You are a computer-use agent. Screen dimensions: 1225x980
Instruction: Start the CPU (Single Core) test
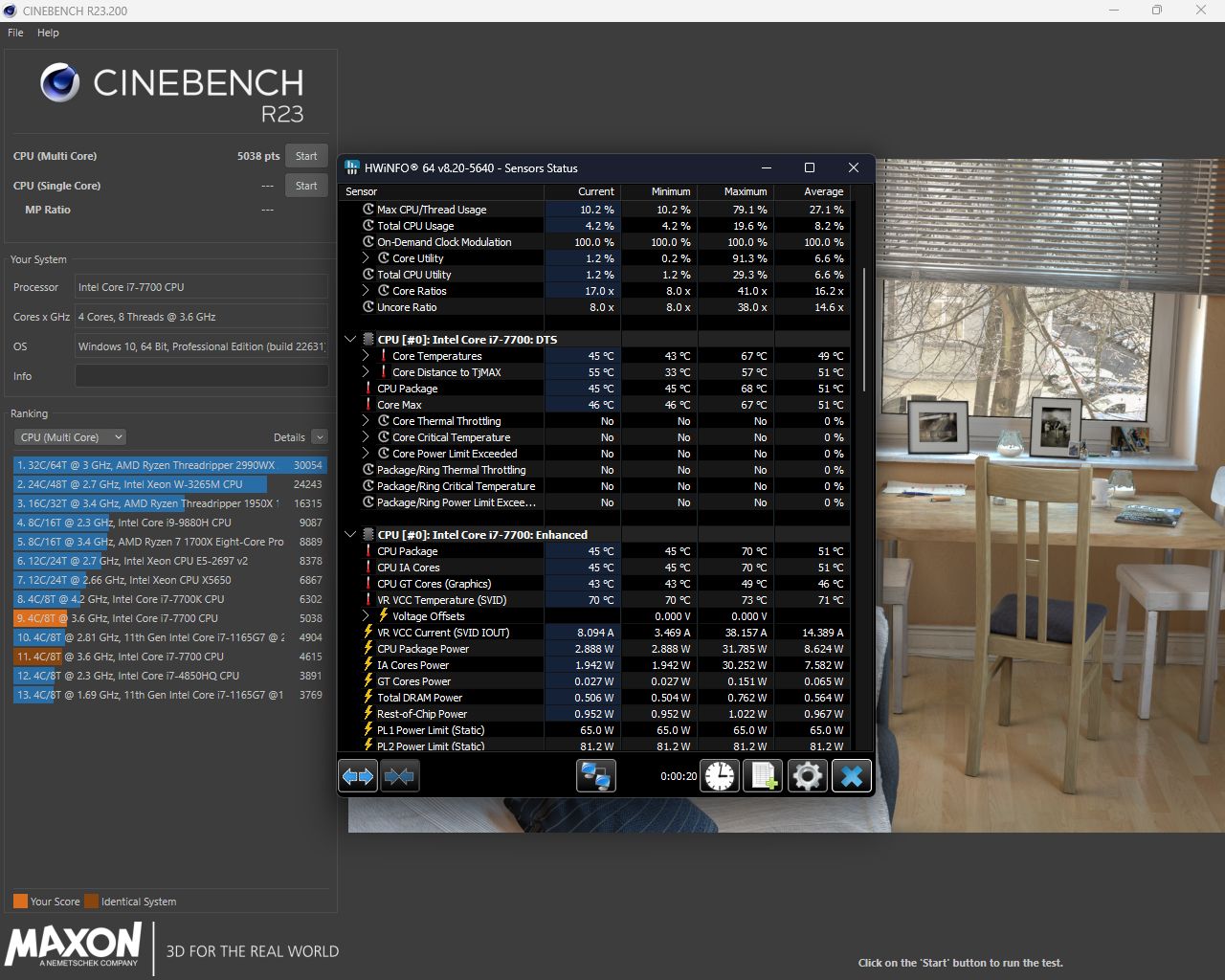306,186
